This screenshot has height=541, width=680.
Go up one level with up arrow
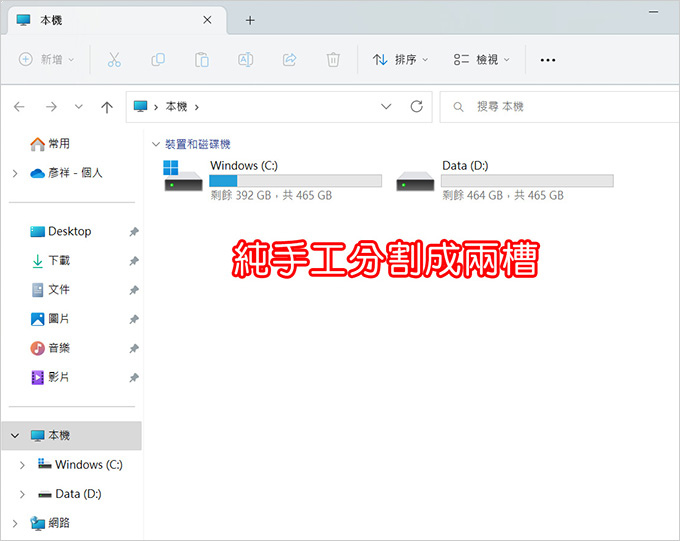pos(107,107)
